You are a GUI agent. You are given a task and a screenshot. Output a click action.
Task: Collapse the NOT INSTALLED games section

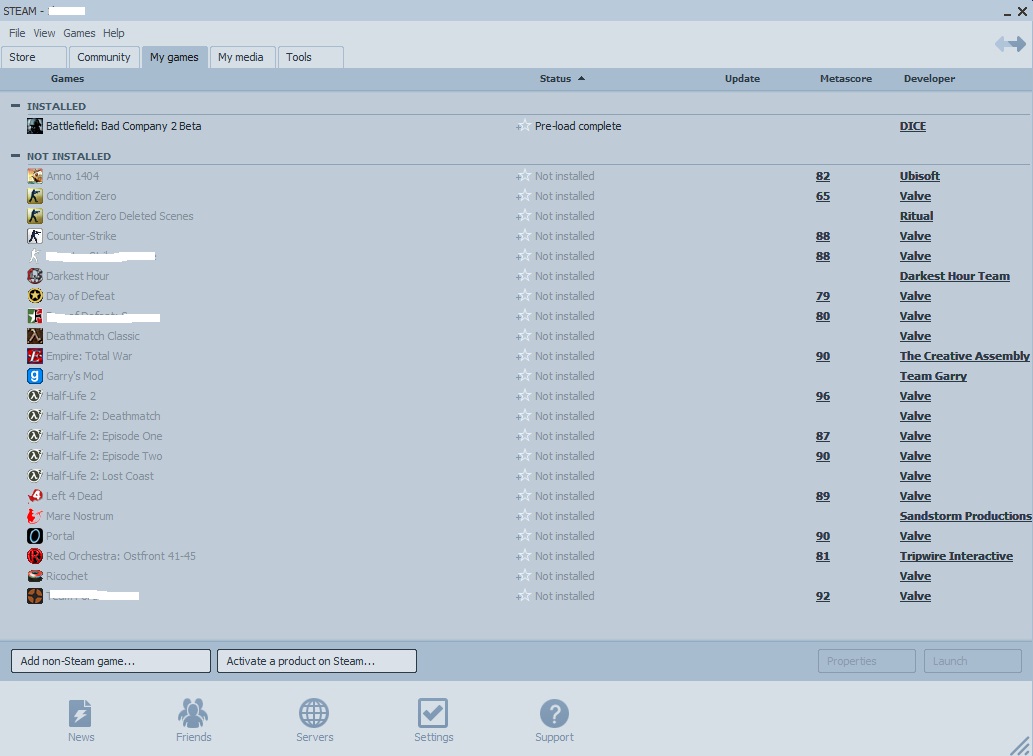(16, 156)
